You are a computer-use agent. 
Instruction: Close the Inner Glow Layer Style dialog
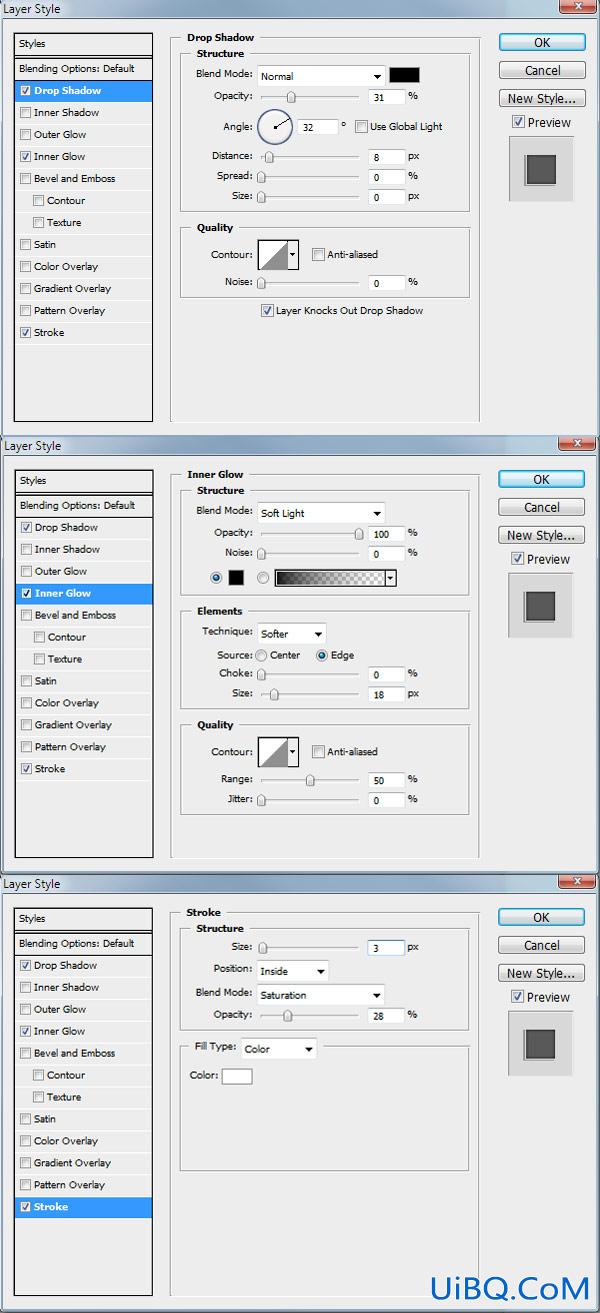(x=576, y=443)
